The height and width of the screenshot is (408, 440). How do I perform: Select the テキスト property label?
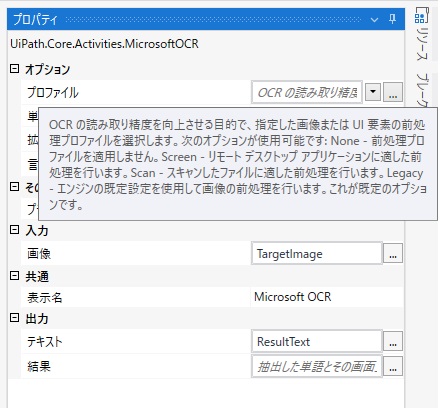45,342
